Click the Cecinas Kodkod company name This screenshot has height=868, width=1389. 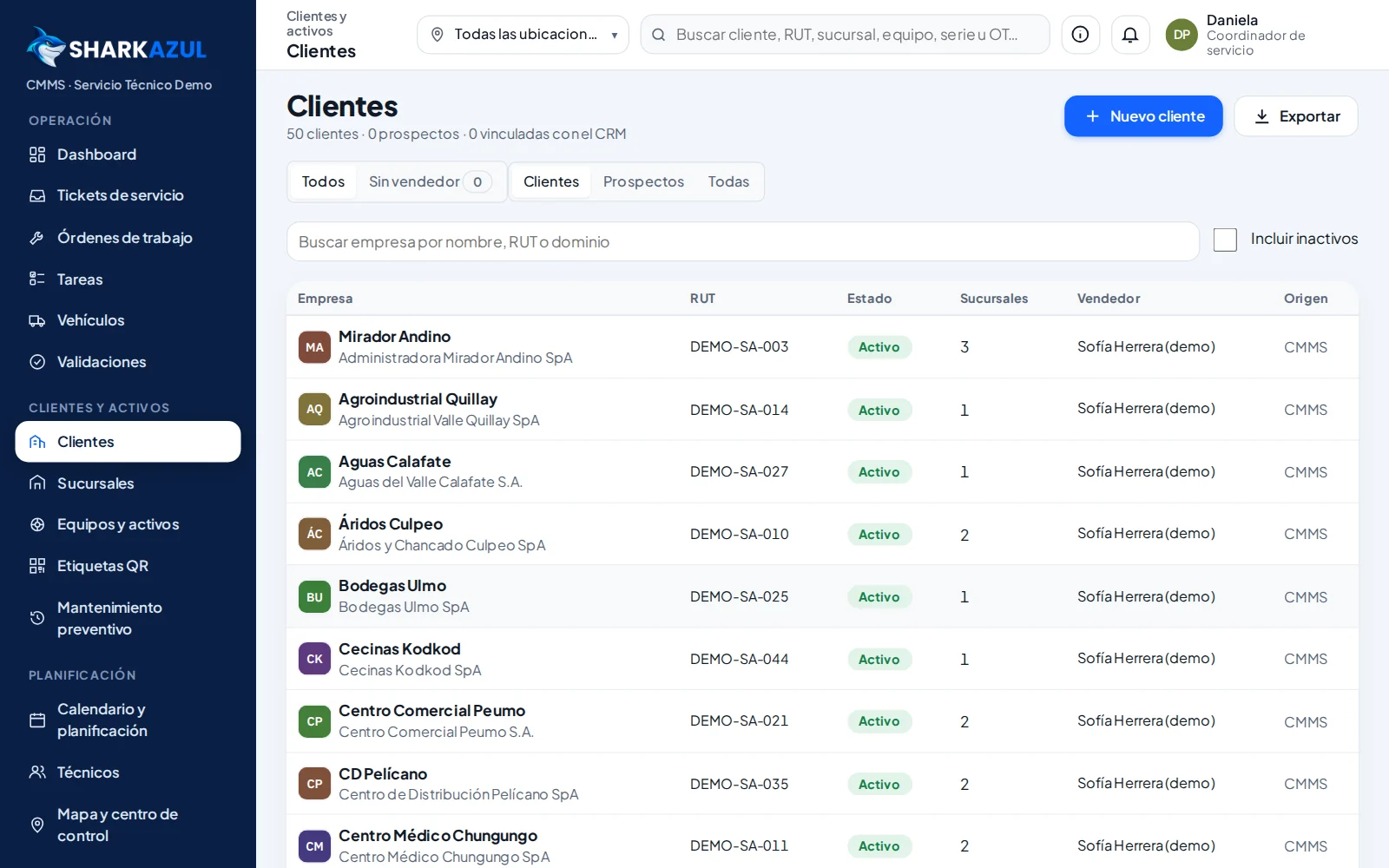[399, 649]
